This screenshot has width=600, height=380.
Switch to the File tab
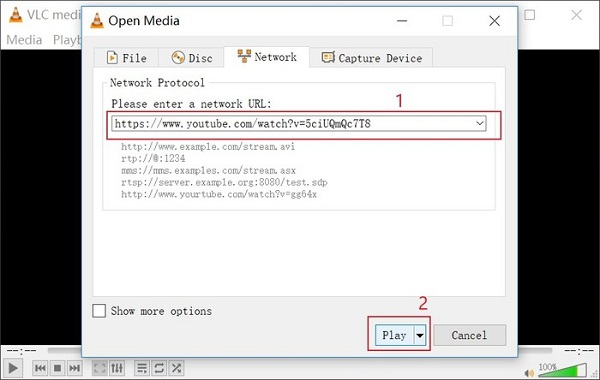pyautogui.click(x=126, y=58)
